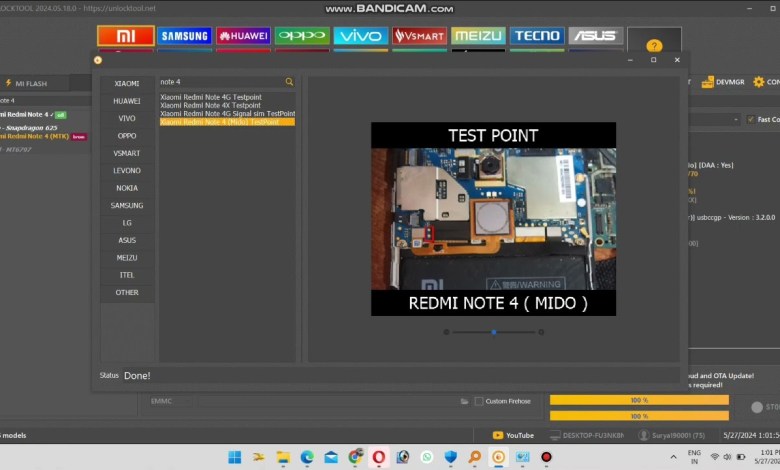Screen dimensions: 780x470
Task: Select XIAOMI brand in test point sidebar
Action: [x=127, y=84]
